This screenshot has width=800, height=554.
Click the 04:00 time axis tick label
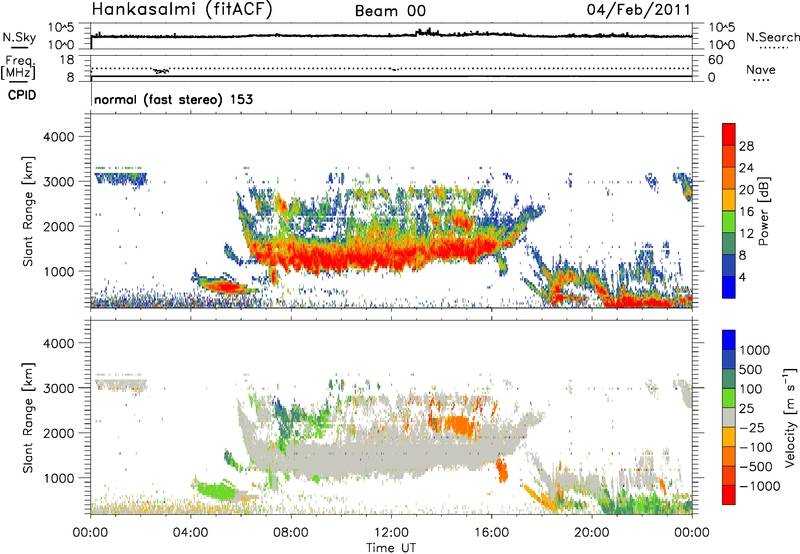190,533
